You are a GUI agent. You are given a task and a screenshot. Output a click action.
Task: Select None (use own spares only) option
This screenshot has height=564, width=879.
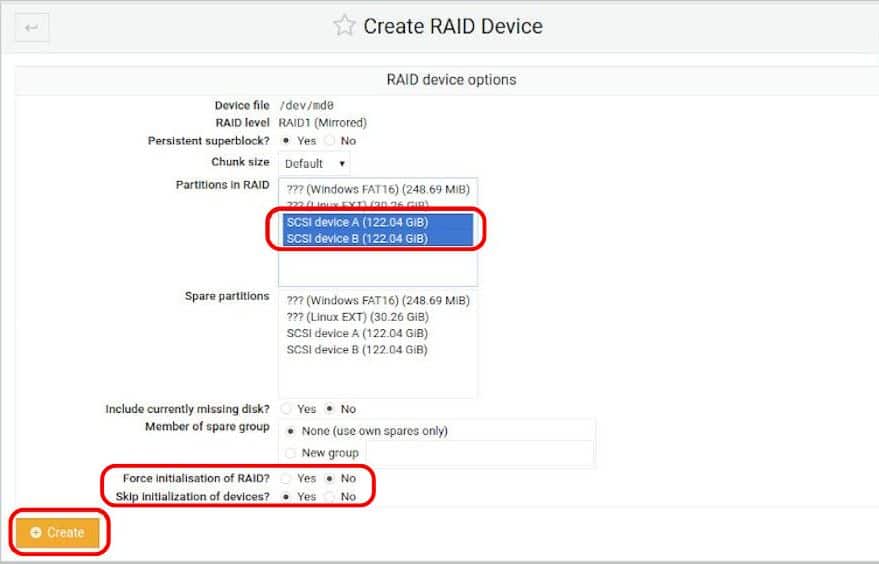[291, 431]
